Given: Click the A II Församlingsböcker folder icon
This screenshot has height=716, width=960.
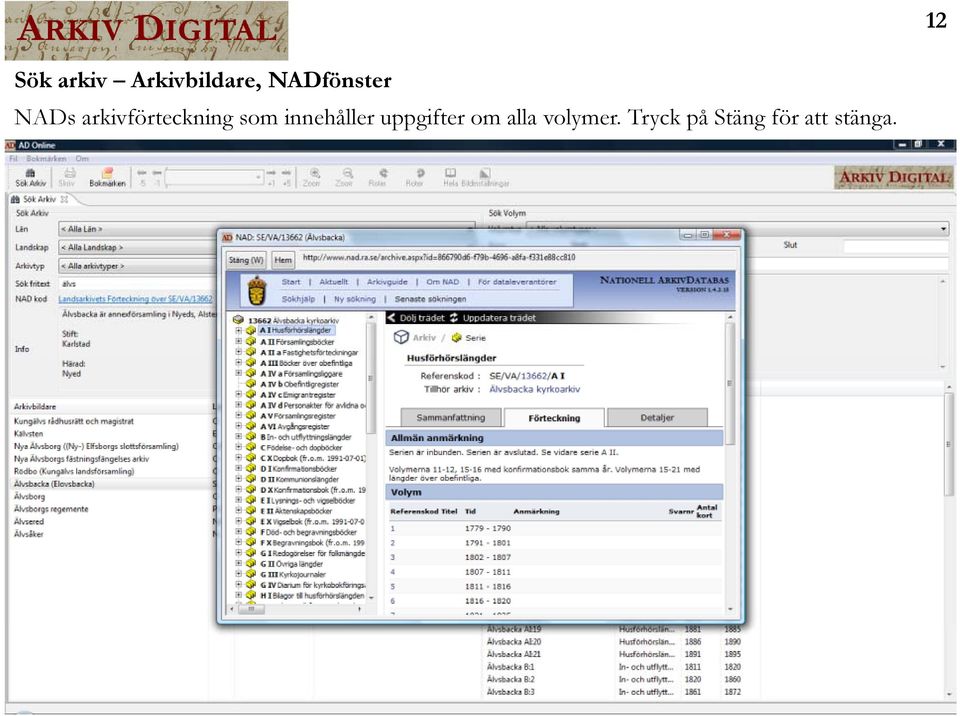Looking at the screenshot, I should [x=251, y=341].
